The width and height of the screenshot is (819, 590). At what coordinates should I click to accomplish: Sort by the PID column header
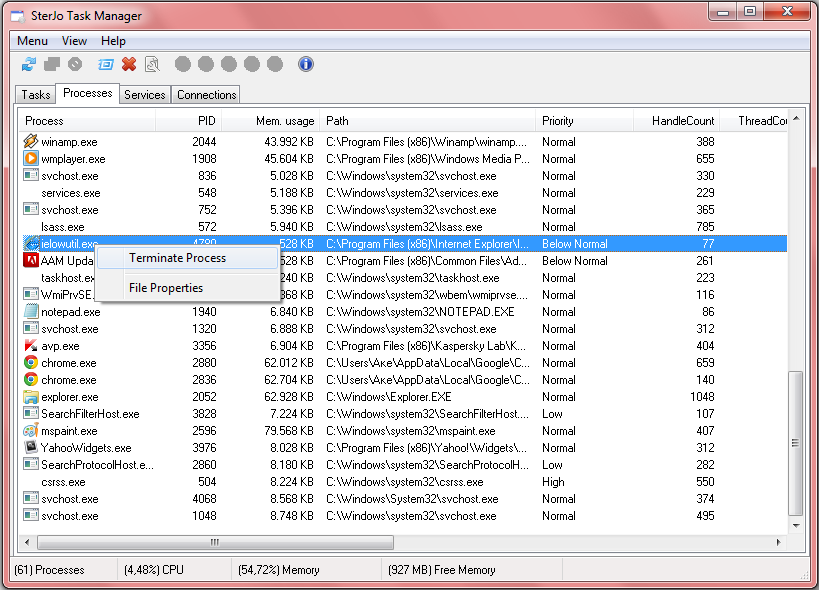click(x=189, y=121)
